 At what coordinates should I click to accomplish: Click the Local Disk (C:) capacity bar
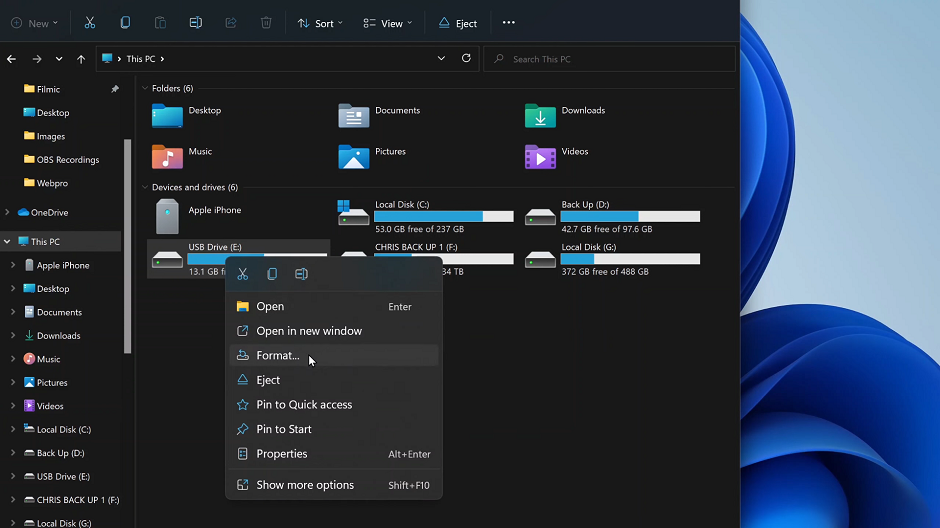444,216
